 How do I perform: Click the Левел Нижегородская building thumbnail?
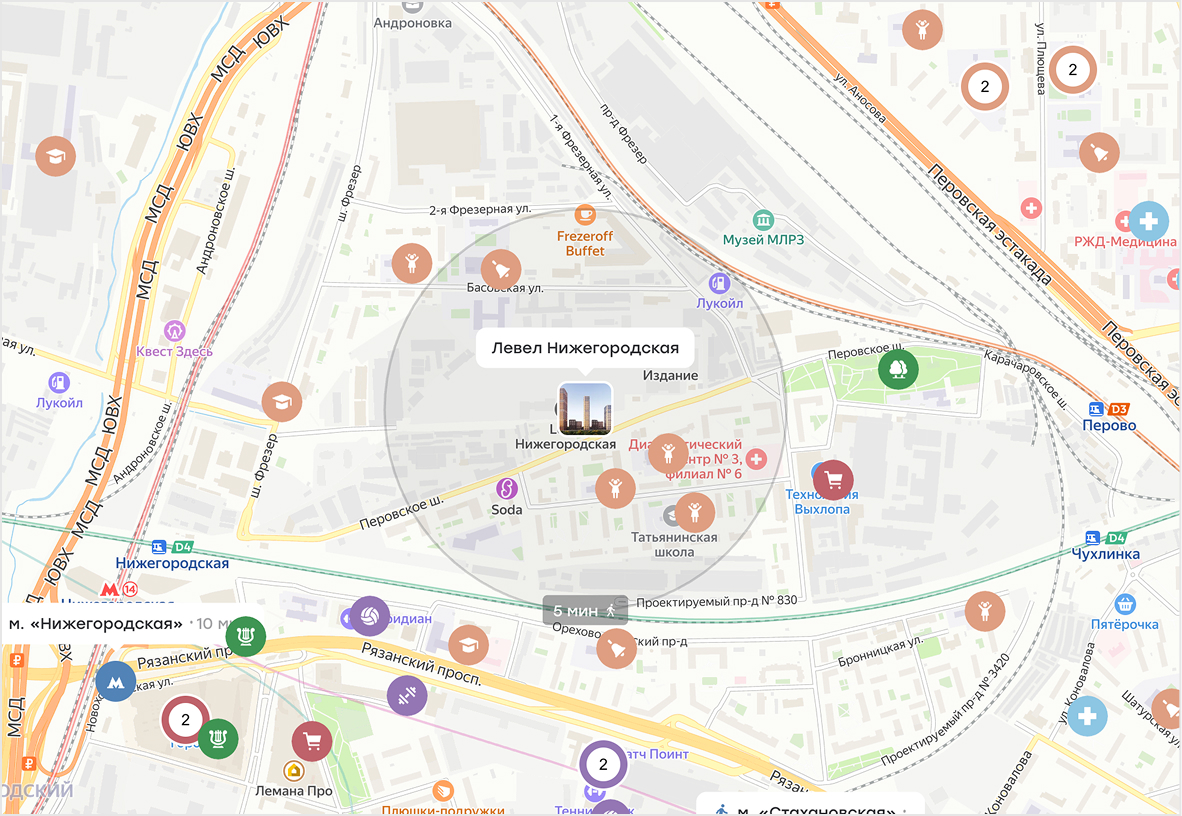click(585, 408)
